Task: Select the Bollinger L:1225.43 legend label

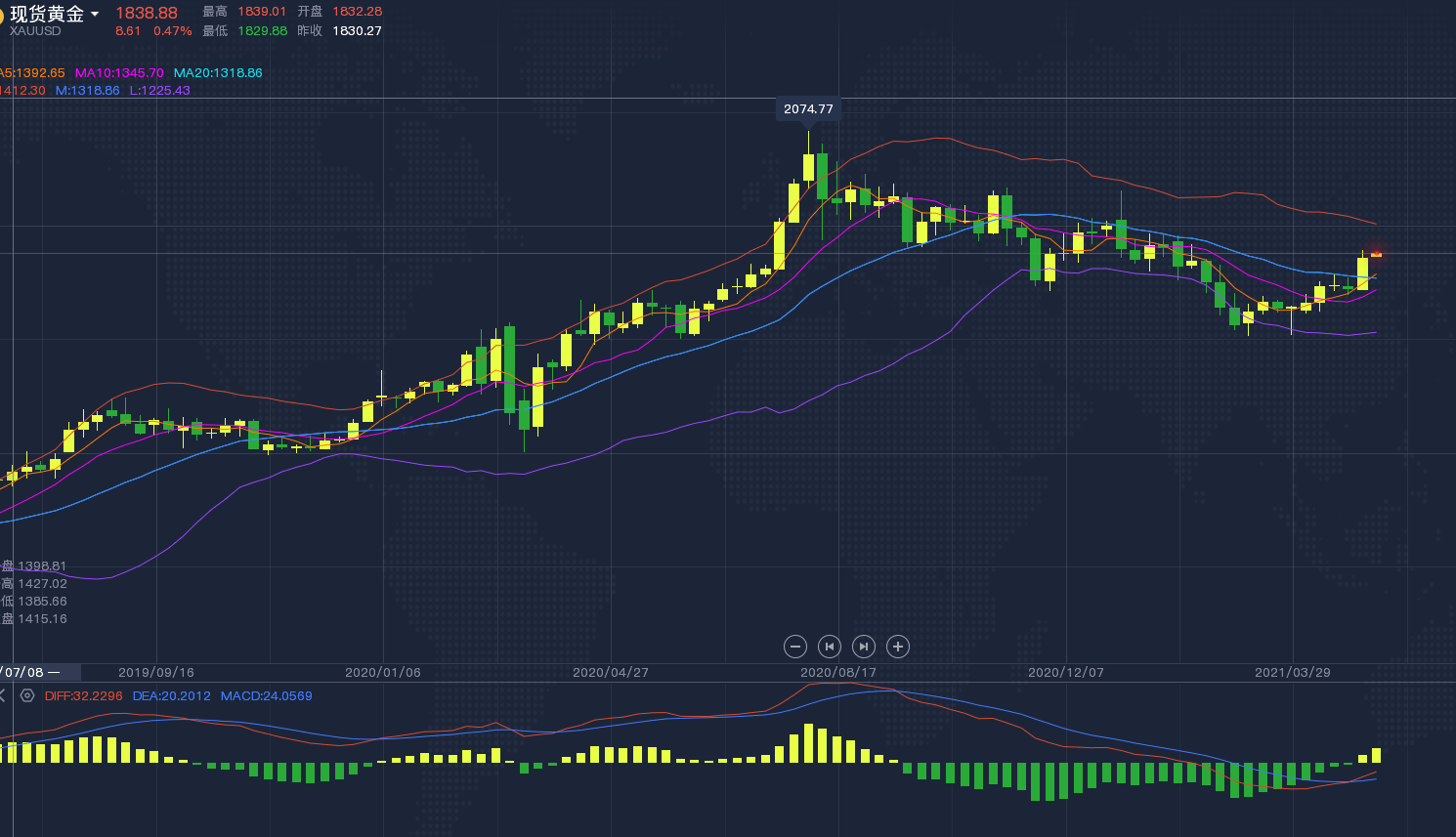Action: (x=159, y=91)
